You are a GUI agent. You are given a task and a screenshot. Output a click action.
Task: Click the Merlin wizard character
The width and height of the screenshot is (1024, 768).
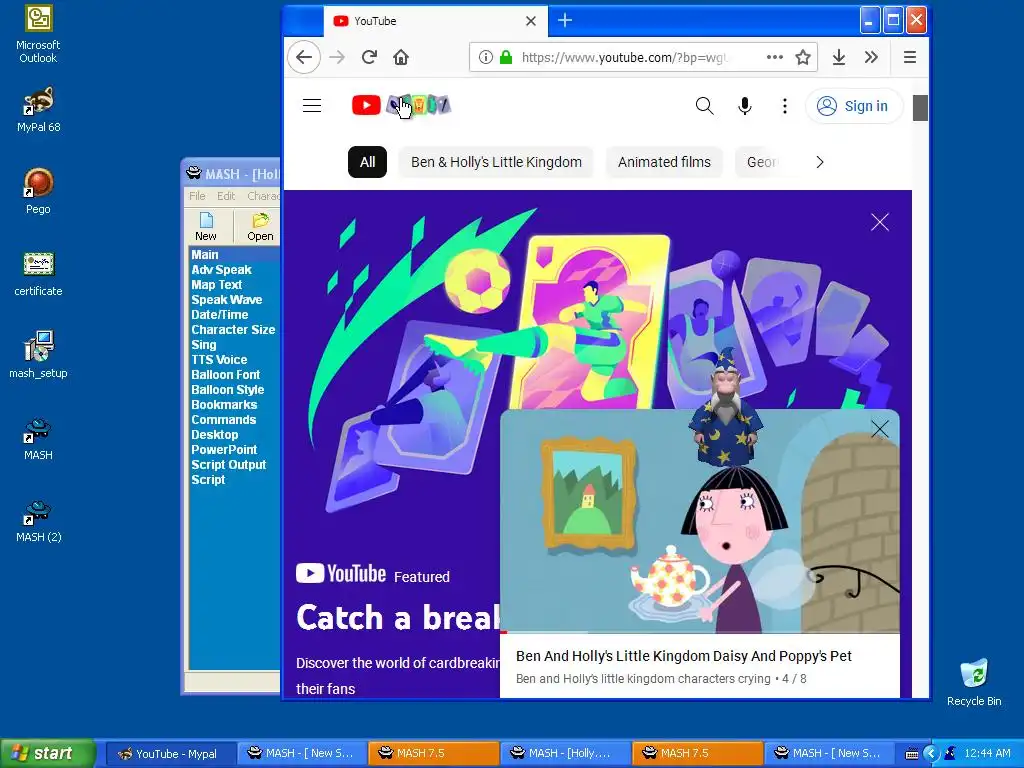click(x=726, y=406)
